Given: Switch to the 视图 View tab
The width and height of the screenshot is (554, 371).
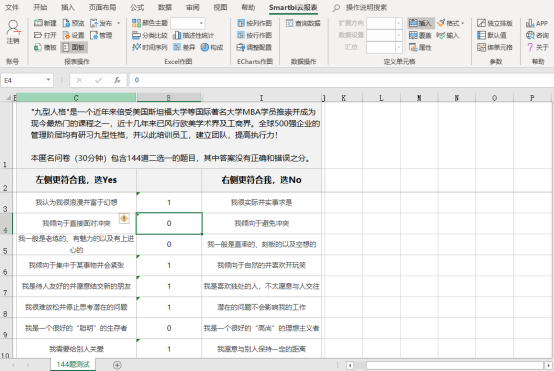Looking at the screenshot, I should [x=220, y=7].
